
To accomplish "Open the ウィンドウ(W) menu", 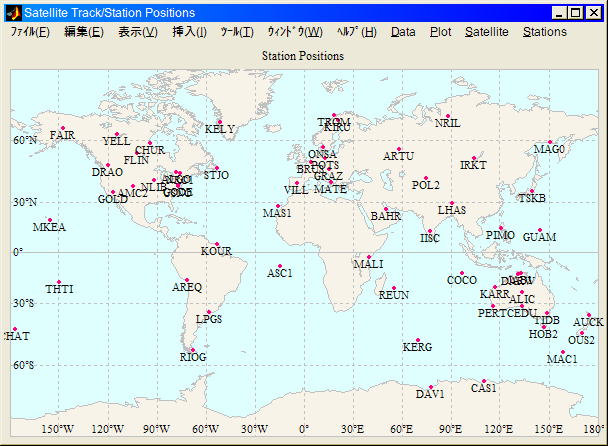I will pos(295,32).
